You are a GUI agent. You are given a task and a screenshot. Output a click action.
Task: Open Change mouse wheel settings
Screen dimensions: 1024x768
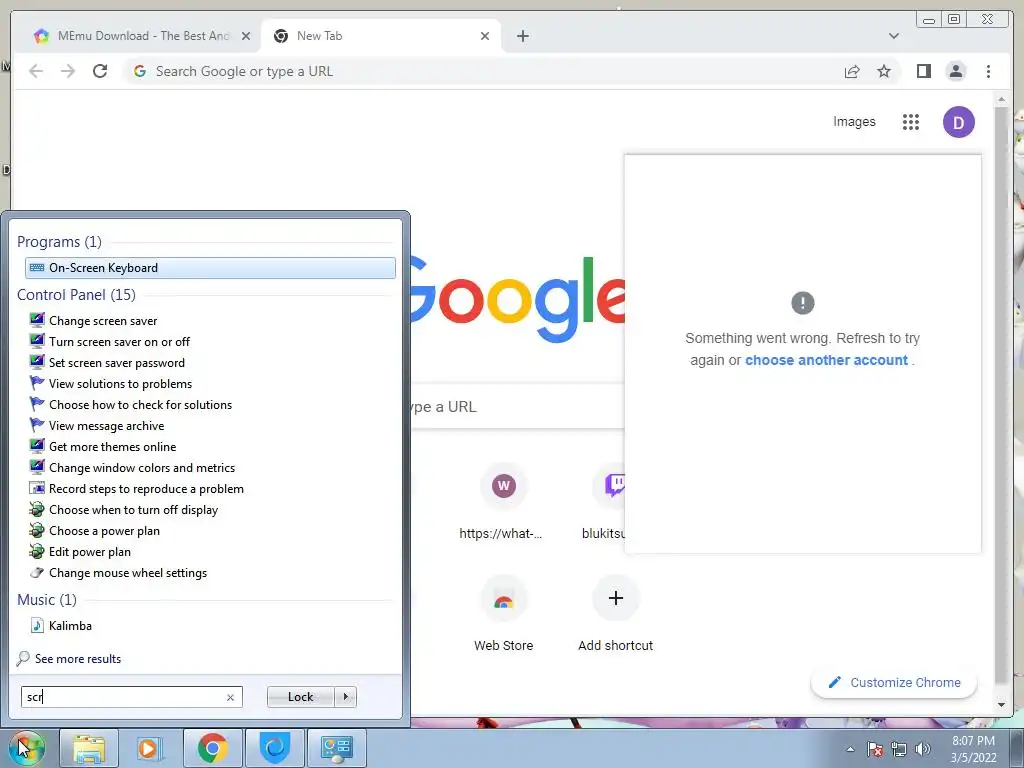[128, 573]
